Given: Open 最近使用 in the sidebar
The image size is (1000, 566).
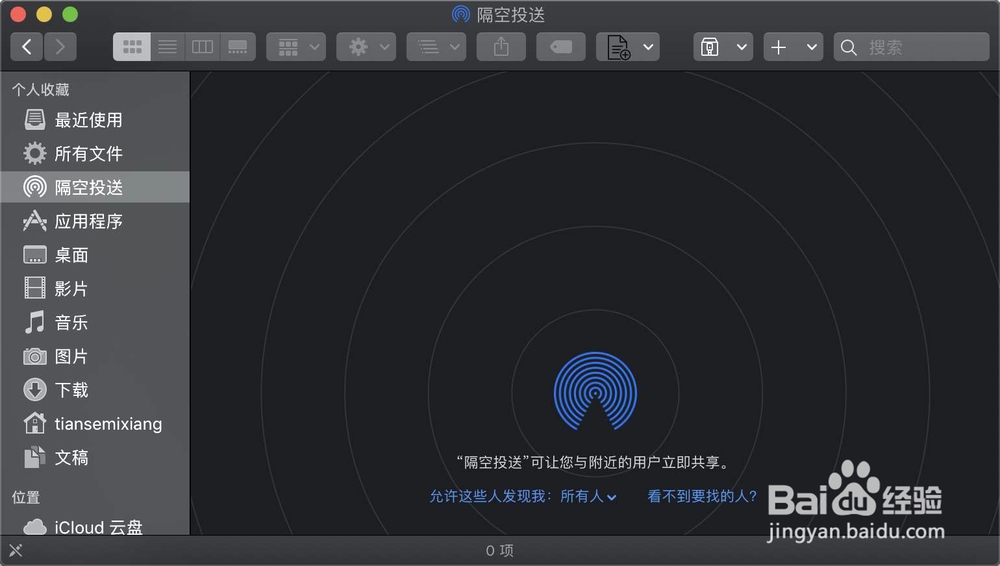Looking at the screenshot, I should click(95, 120).
